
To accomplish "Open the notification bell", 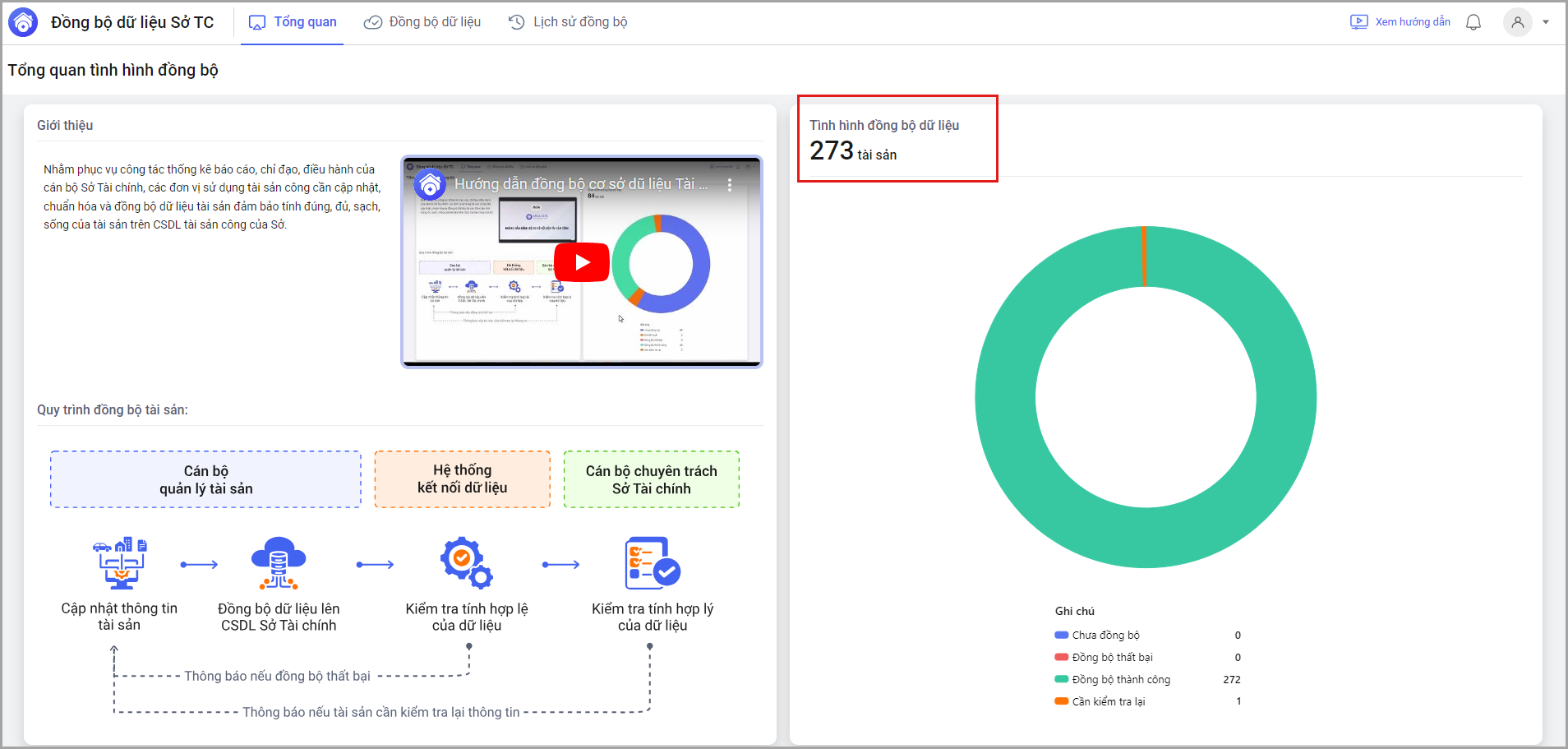I will tap(1473, 22).
